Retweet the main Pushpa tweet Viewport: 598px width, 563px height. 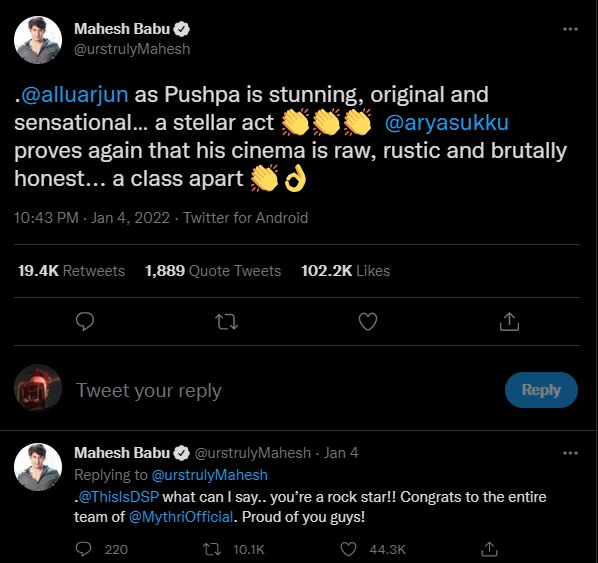click(x=227, y=322)
